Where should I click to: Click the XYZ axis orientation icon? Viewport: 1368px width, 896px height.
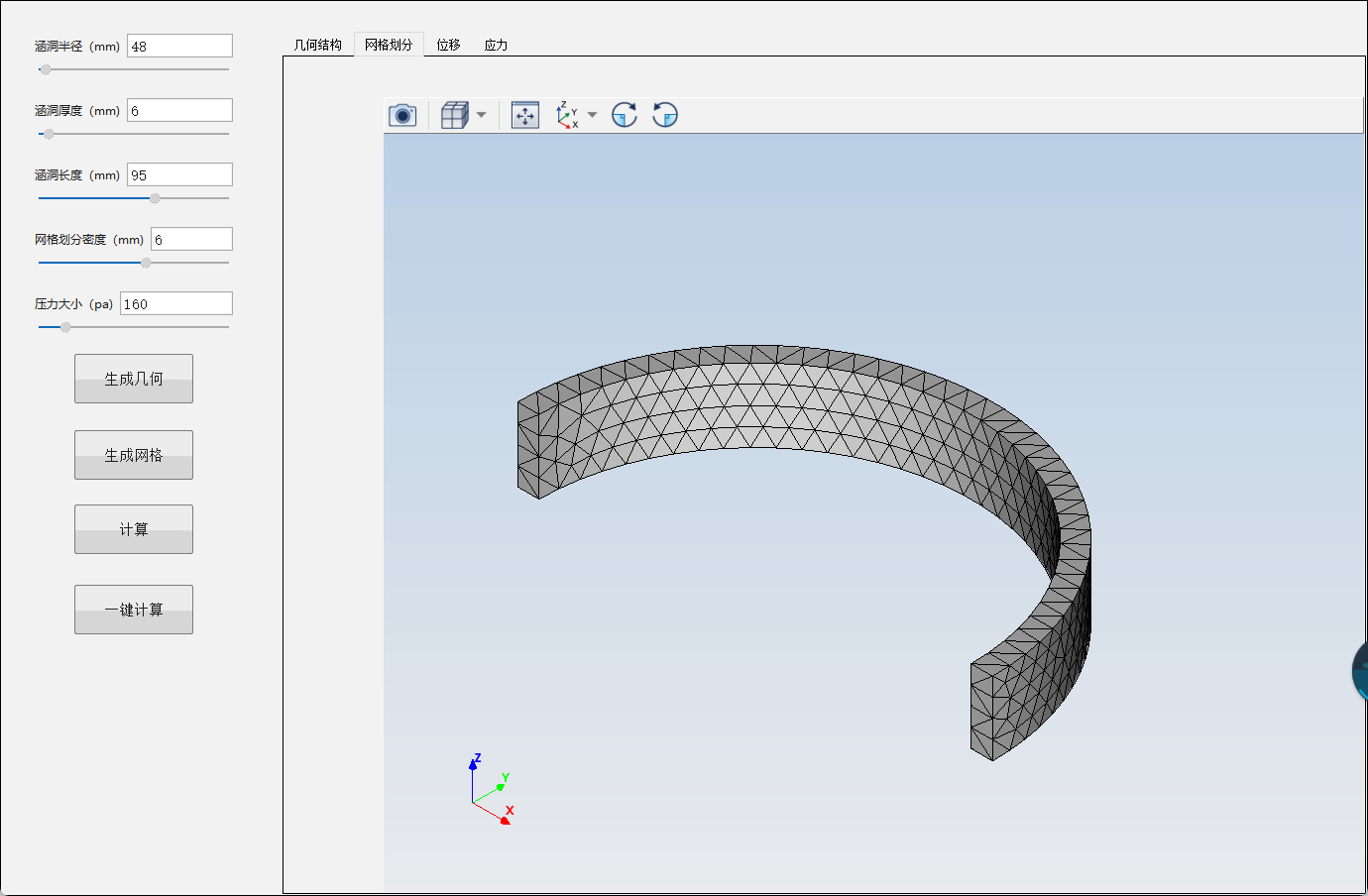tap(568, 115)
